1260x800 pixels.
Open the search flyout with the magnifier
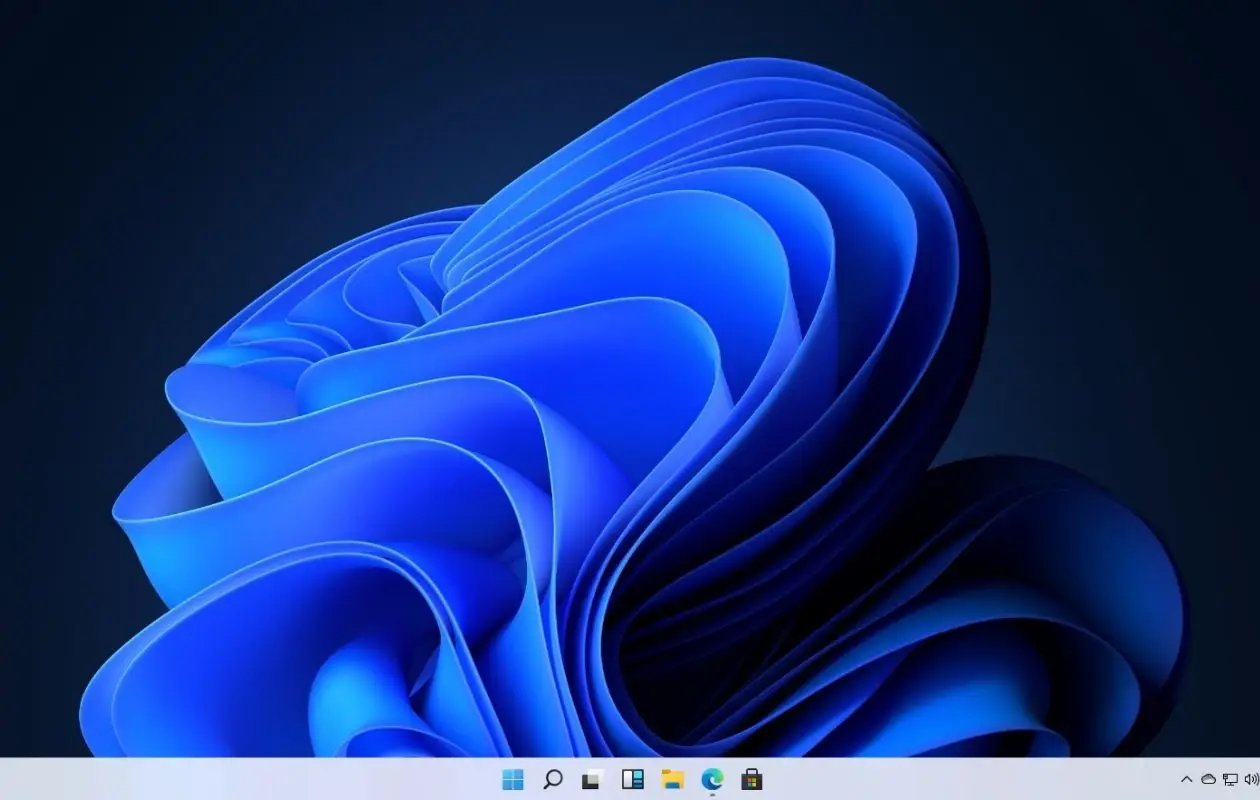pyautogui.click(x=553, y=780)
